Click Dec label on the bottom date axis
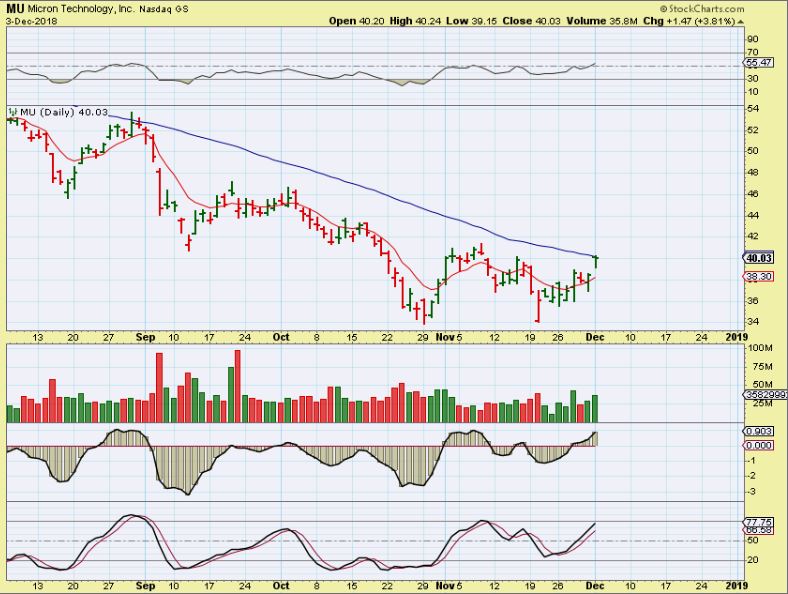788x594 pixels. pyautogui.click(x=595, y=586)
